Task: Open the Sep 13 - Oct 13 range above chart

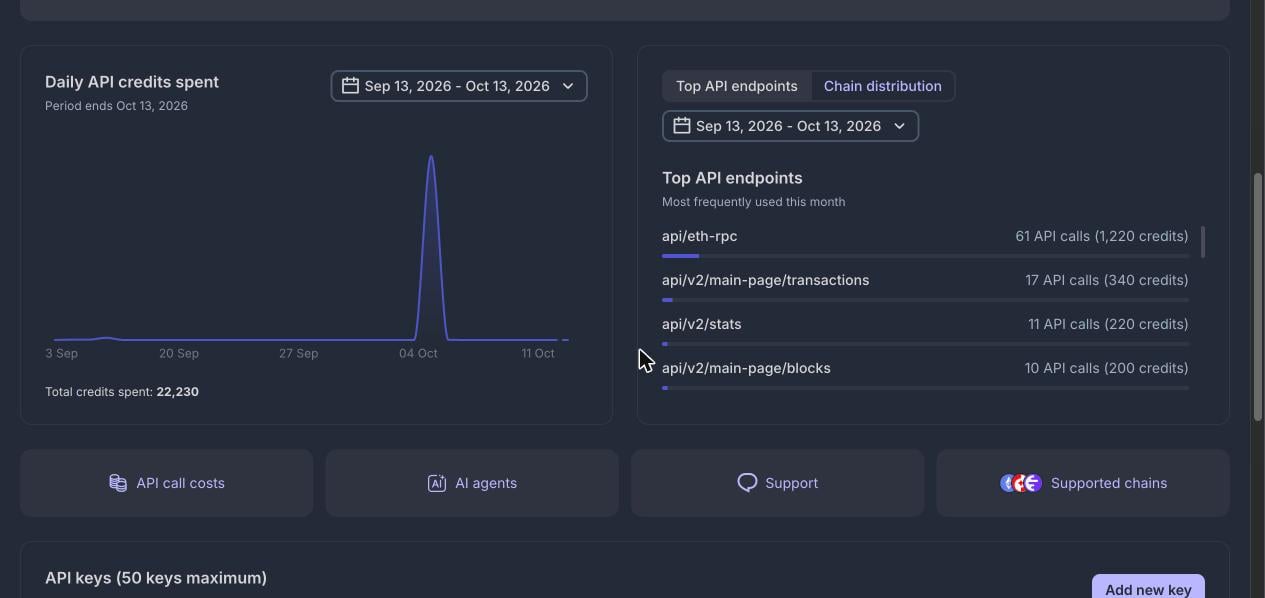Action: pyautogui.click(x=459, y=86)
